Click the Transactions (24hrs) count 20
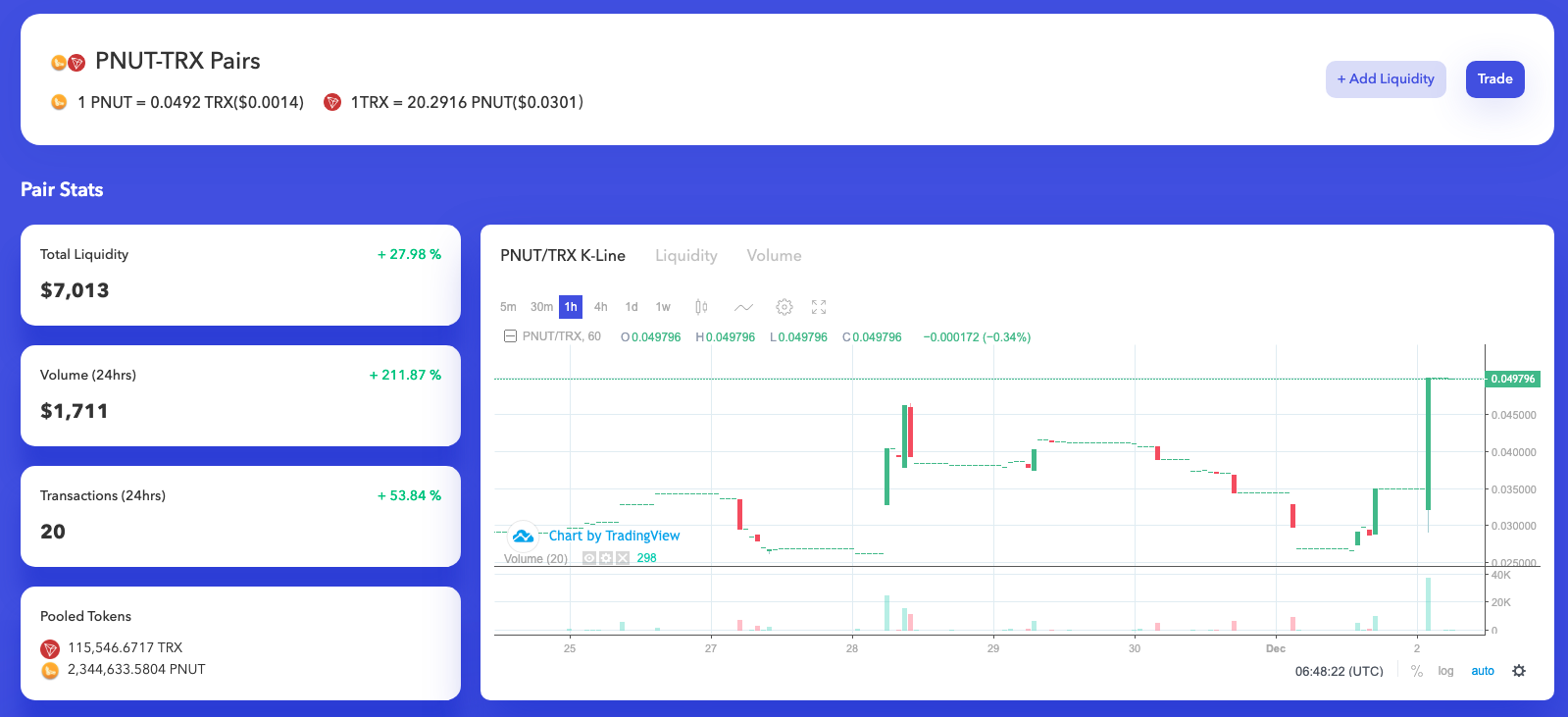 point(53,532)
